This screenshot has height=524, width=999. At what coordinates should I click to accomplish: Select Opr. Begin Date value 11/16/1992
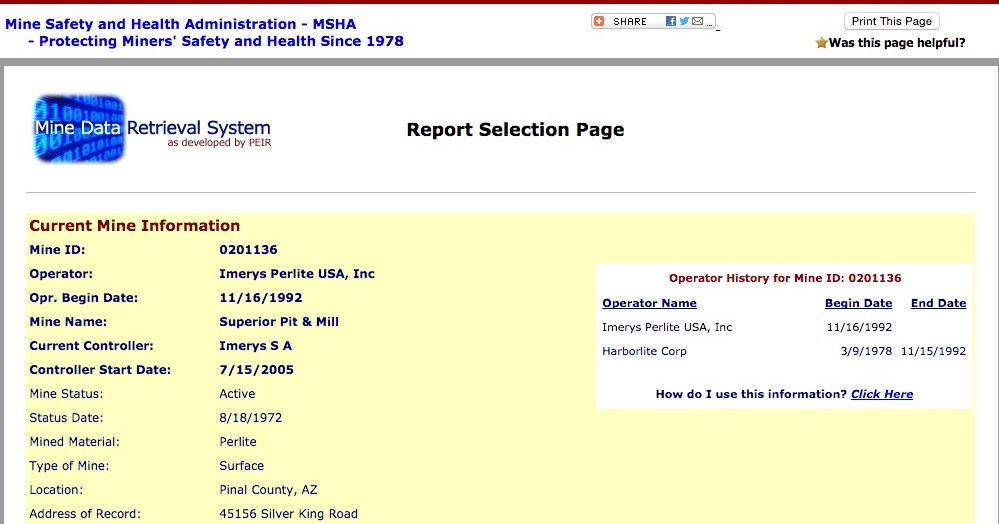click(x=261, y=298)
